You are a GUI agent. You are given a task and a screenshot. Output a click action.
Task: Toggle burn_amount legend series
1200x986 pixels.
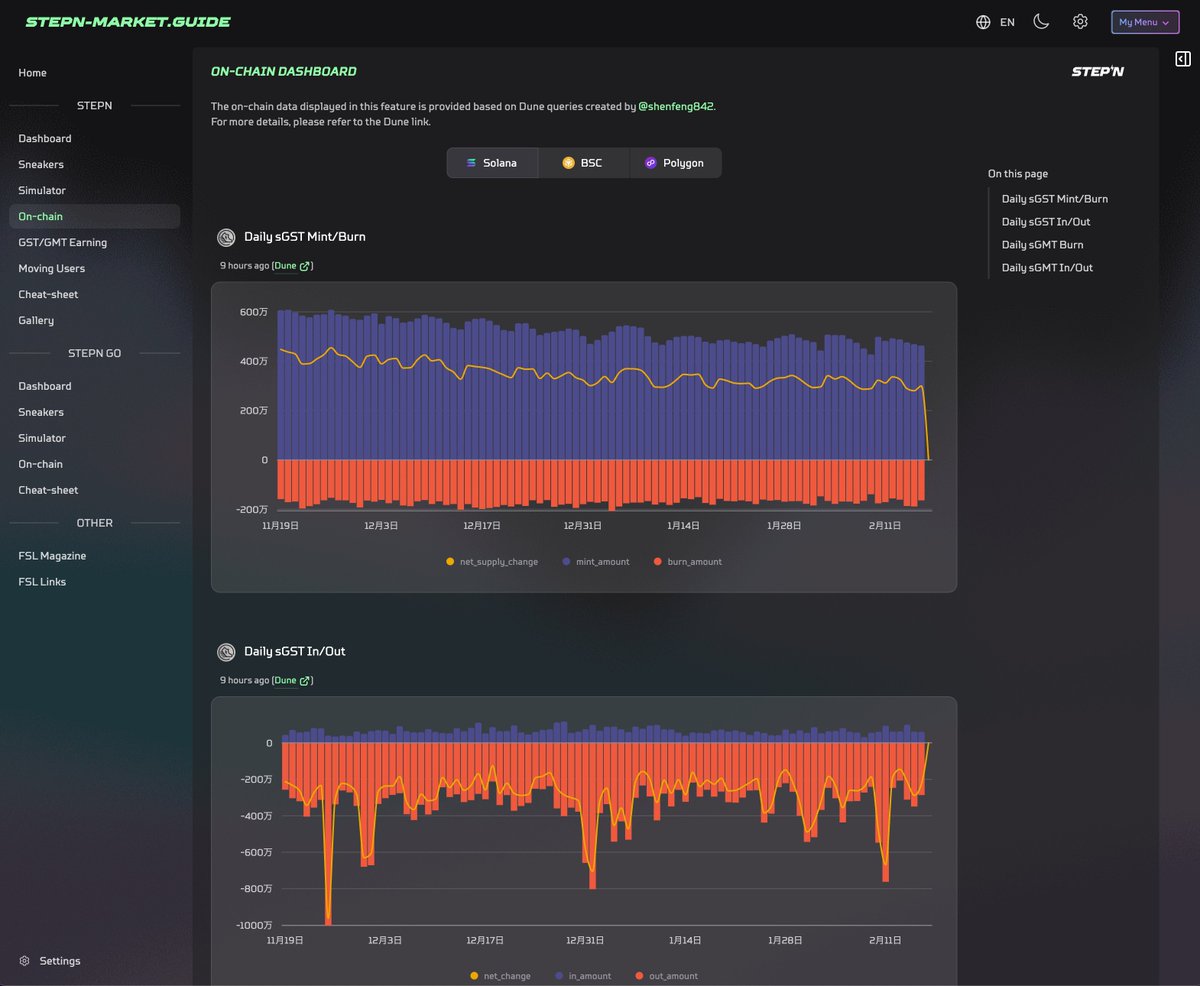(x=687, y=562)
